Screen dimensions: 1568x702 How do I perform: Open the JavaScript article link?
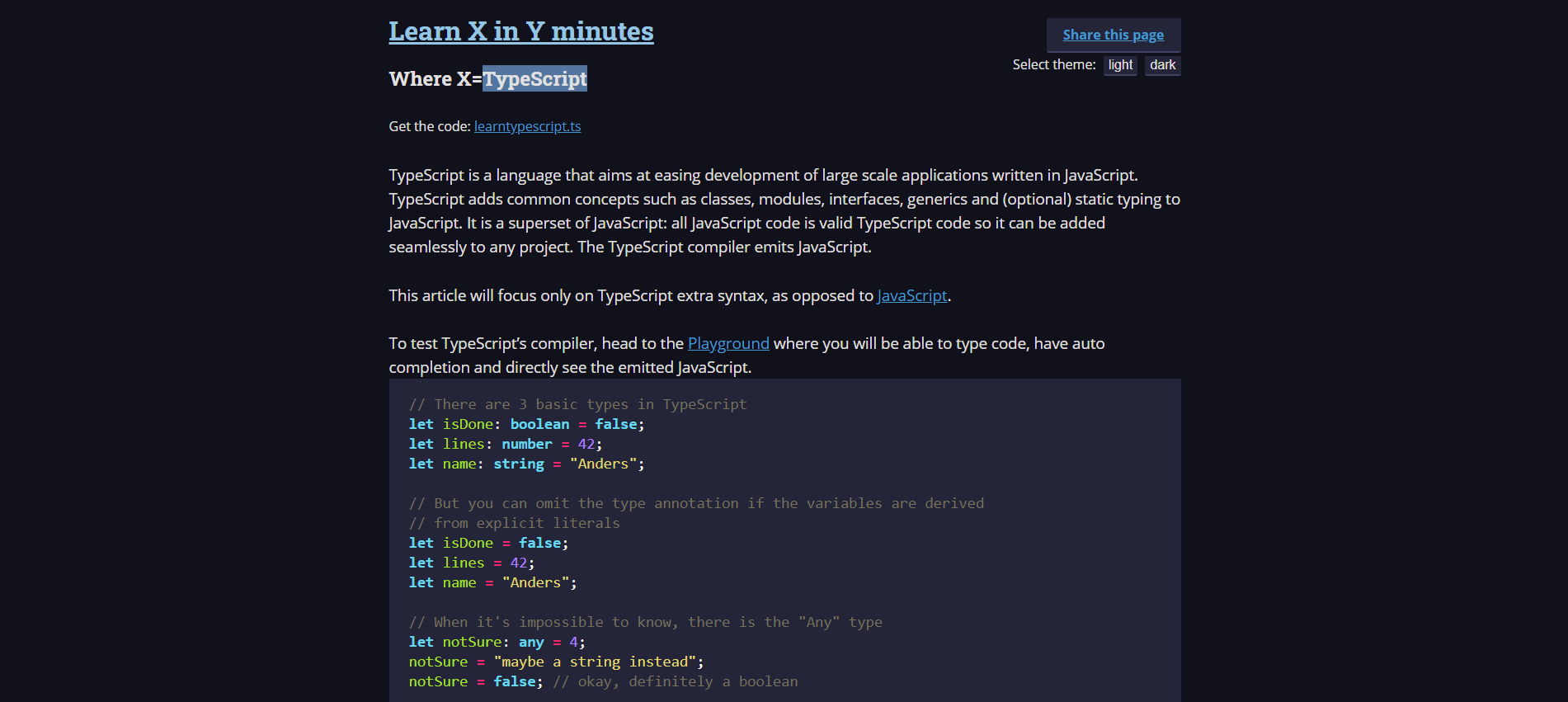(x=911, y=295)
